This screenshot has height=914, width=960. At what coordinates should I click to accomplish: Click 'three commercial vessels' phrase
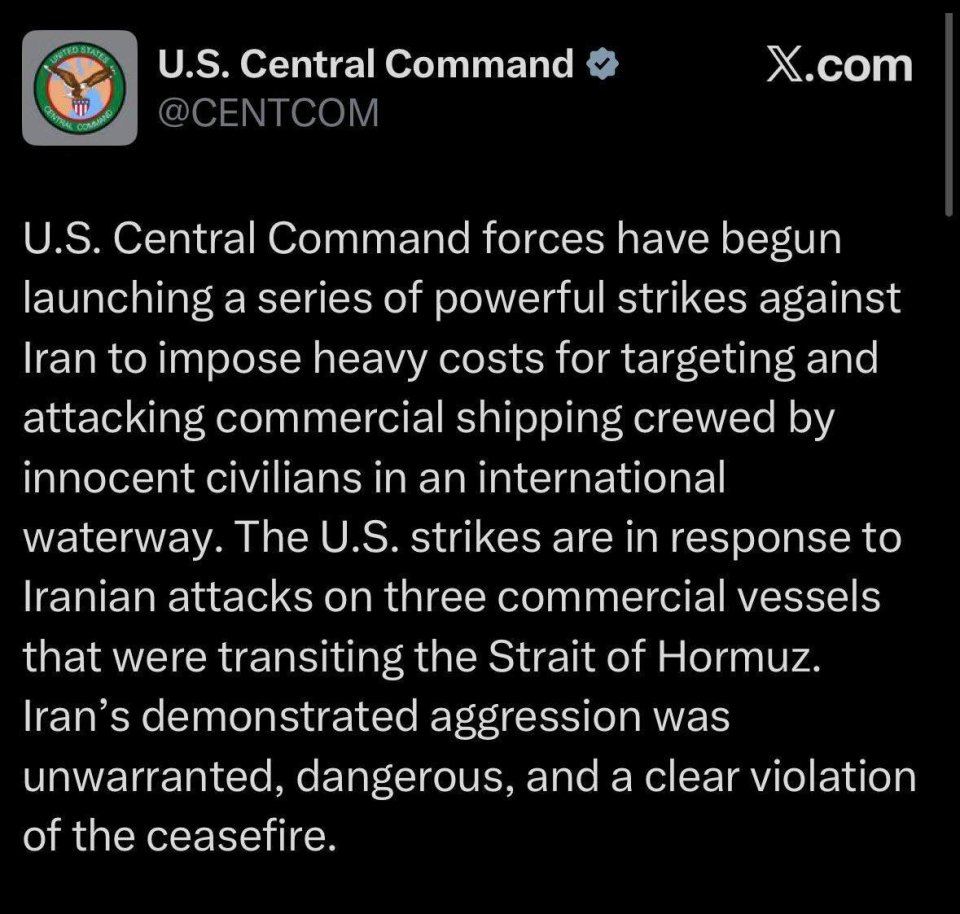pos(632,597)
